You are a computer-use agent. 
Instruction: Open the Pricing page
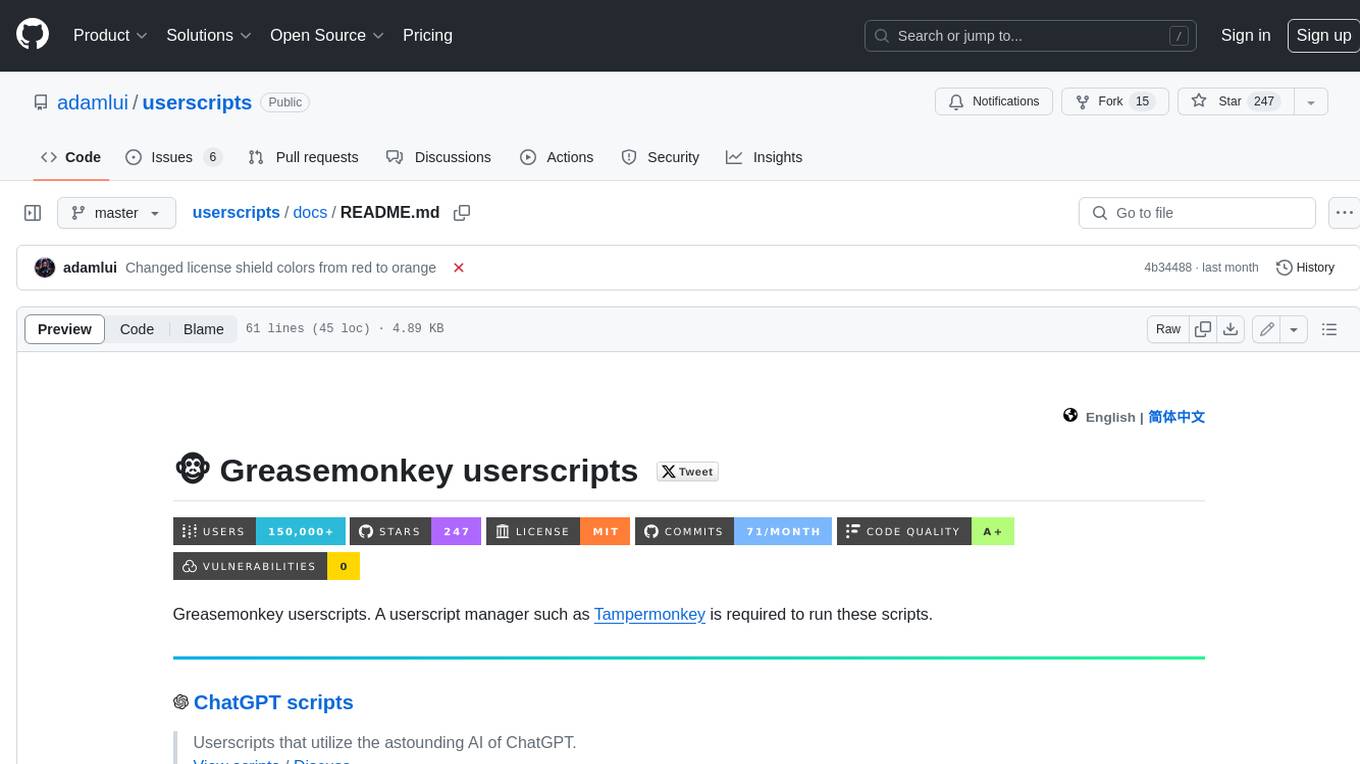427,35
